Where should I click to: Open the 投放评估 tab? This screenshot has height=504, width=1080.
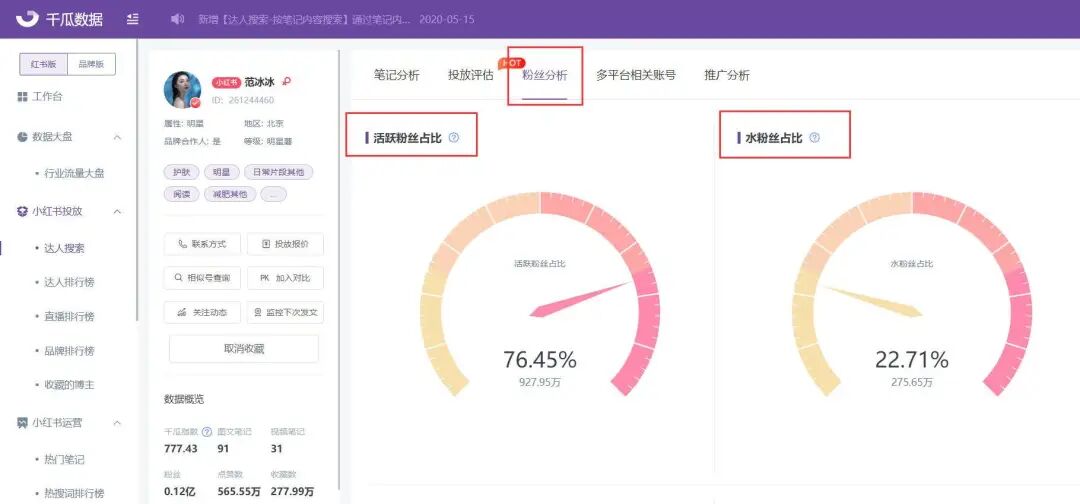[x=470, y=76]
